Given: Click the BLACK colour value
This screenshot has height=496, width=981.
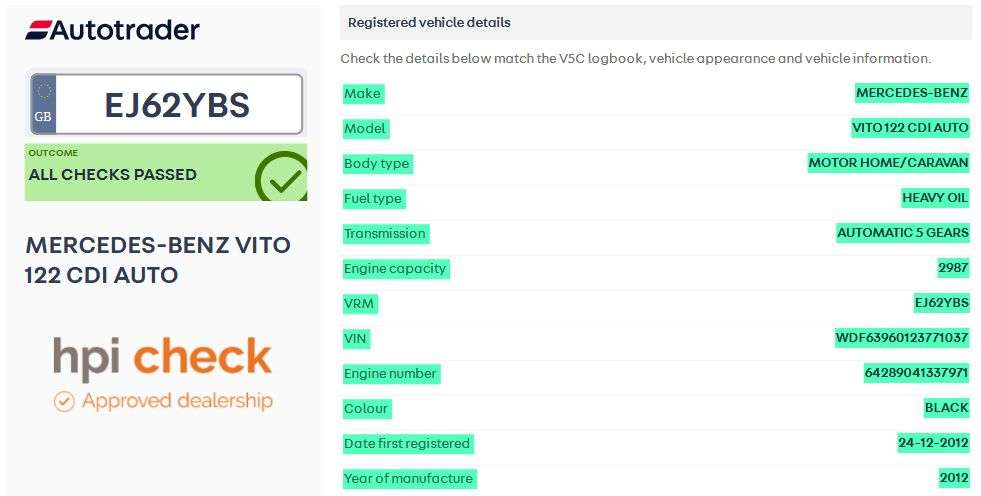Looking at the screenshot, I should (946, 408).
